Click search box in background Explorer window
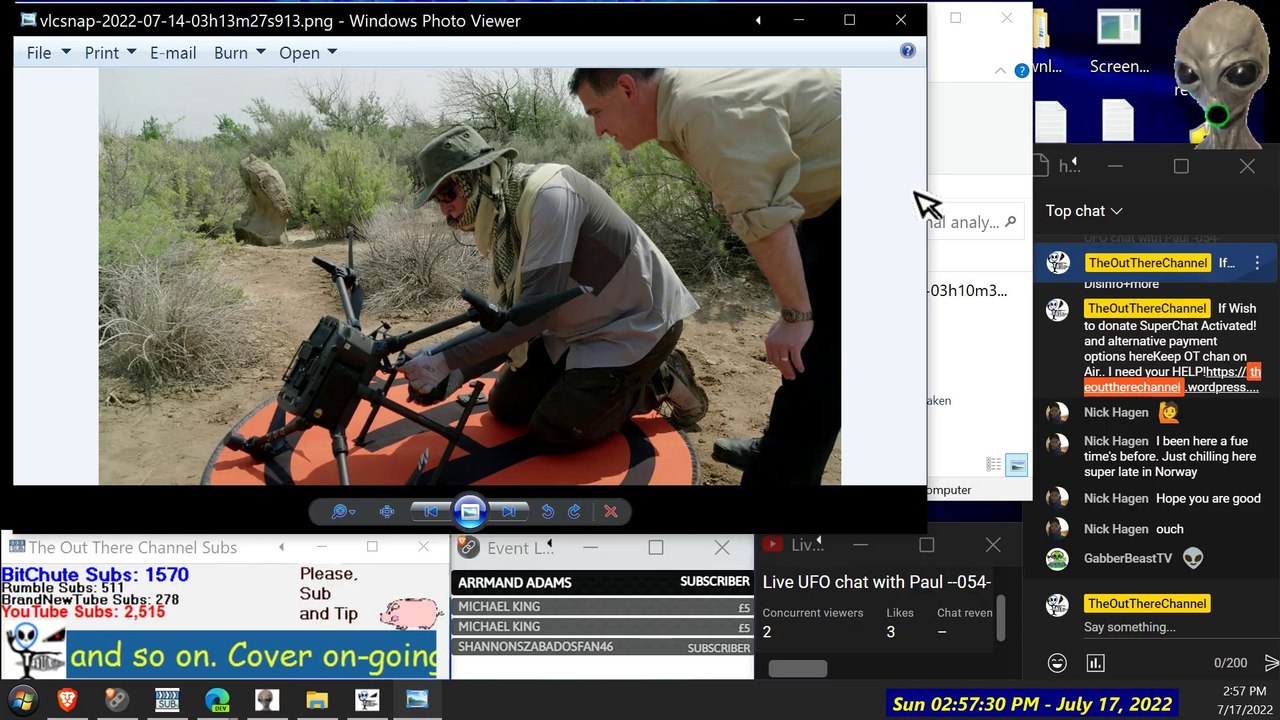 click(x=973, y=223)
